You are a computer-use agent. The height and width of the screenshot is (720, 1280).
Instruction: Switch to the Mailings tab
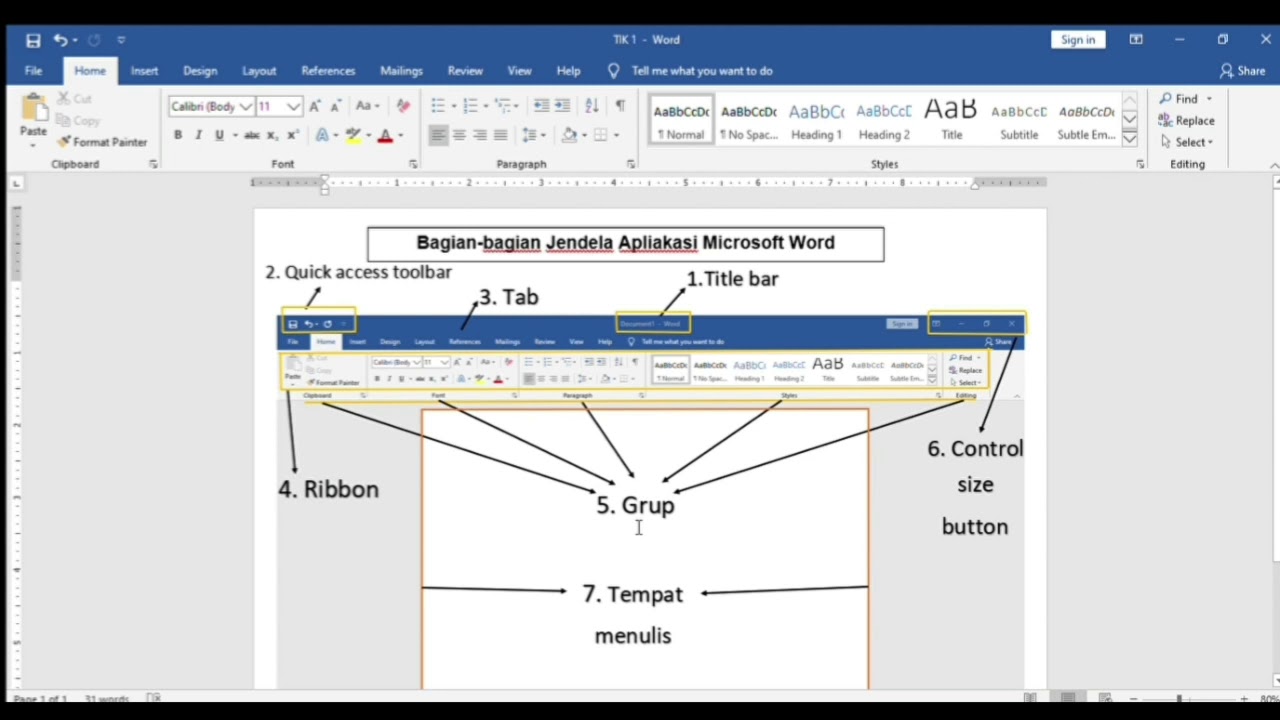click(401, 71)
